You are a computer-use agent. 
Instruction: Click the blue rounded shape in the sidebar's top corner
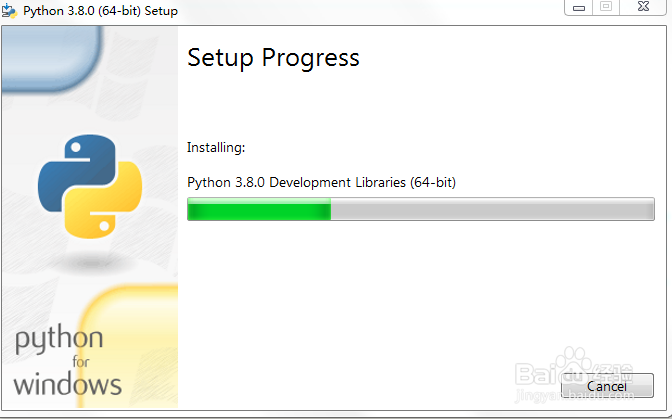51,58
